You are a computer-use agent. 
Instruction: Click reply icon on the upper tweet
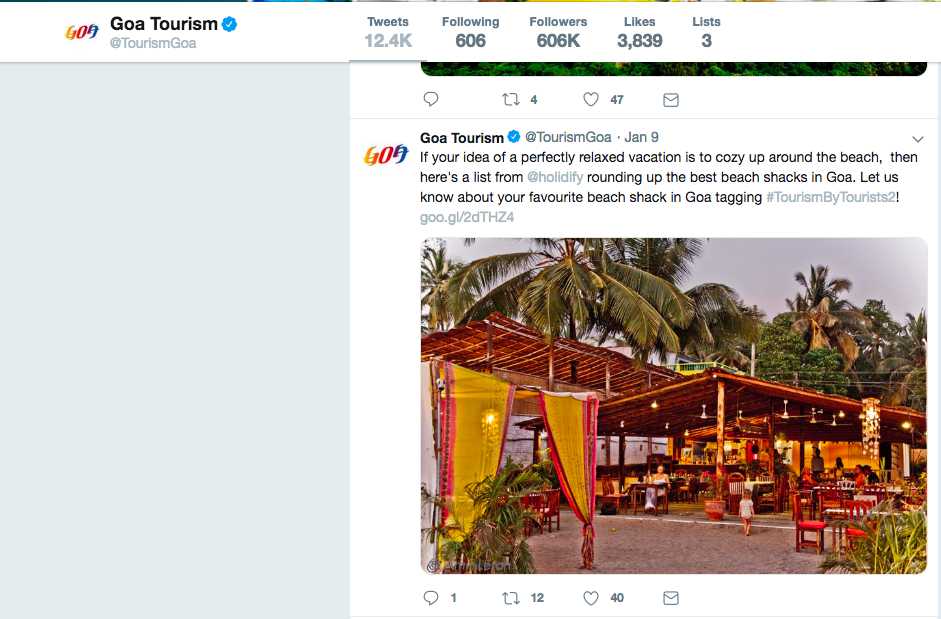(431, 99)
